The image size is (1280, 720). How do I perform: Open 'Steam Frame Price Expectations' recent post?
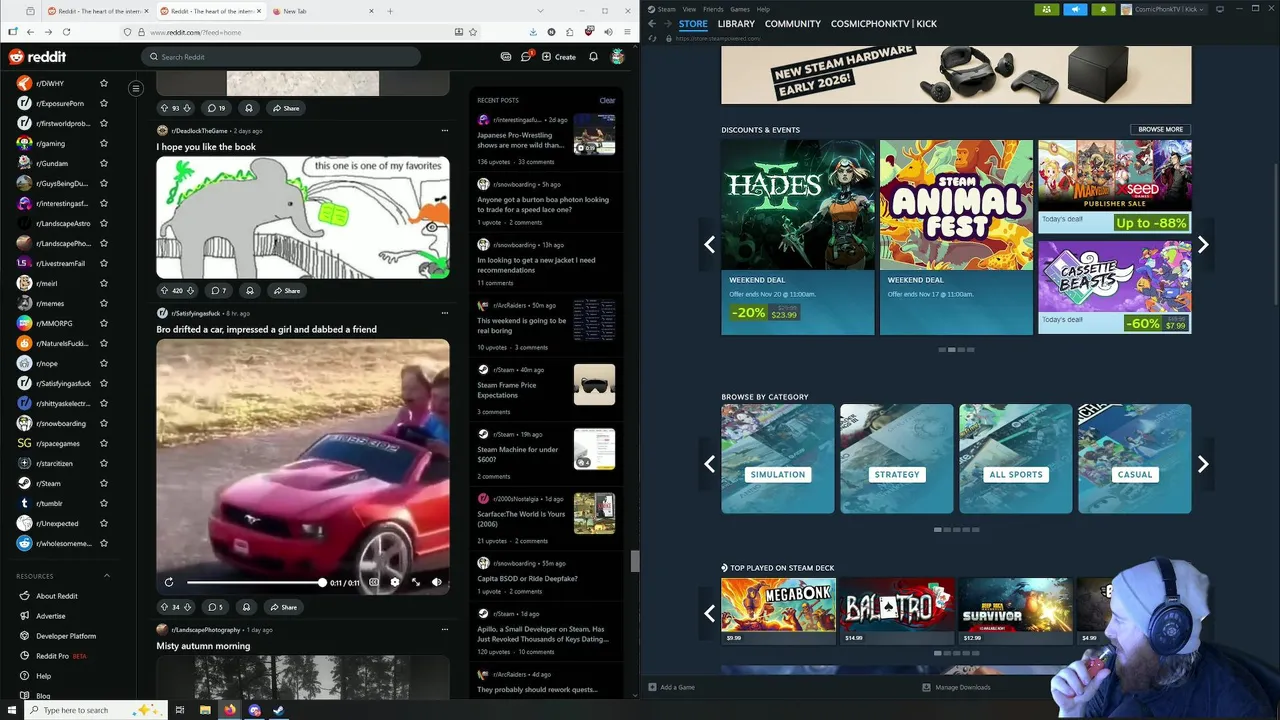(506, 390)
